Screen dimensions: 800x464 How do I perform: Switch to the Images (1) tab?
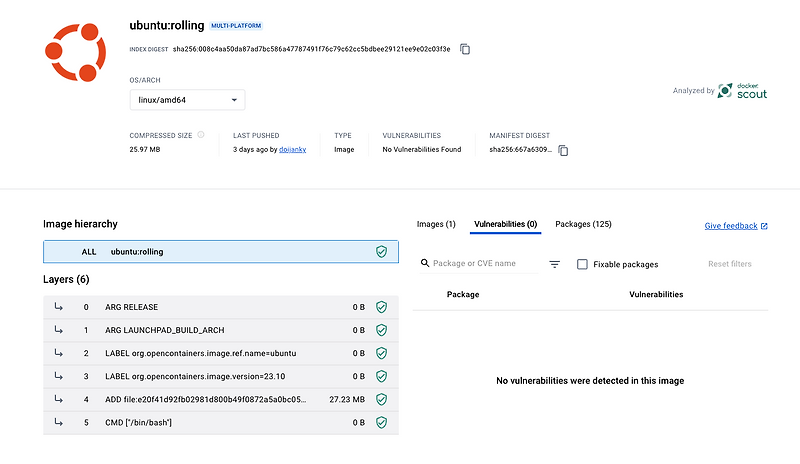pyautogui.click(x=436, y=224)
